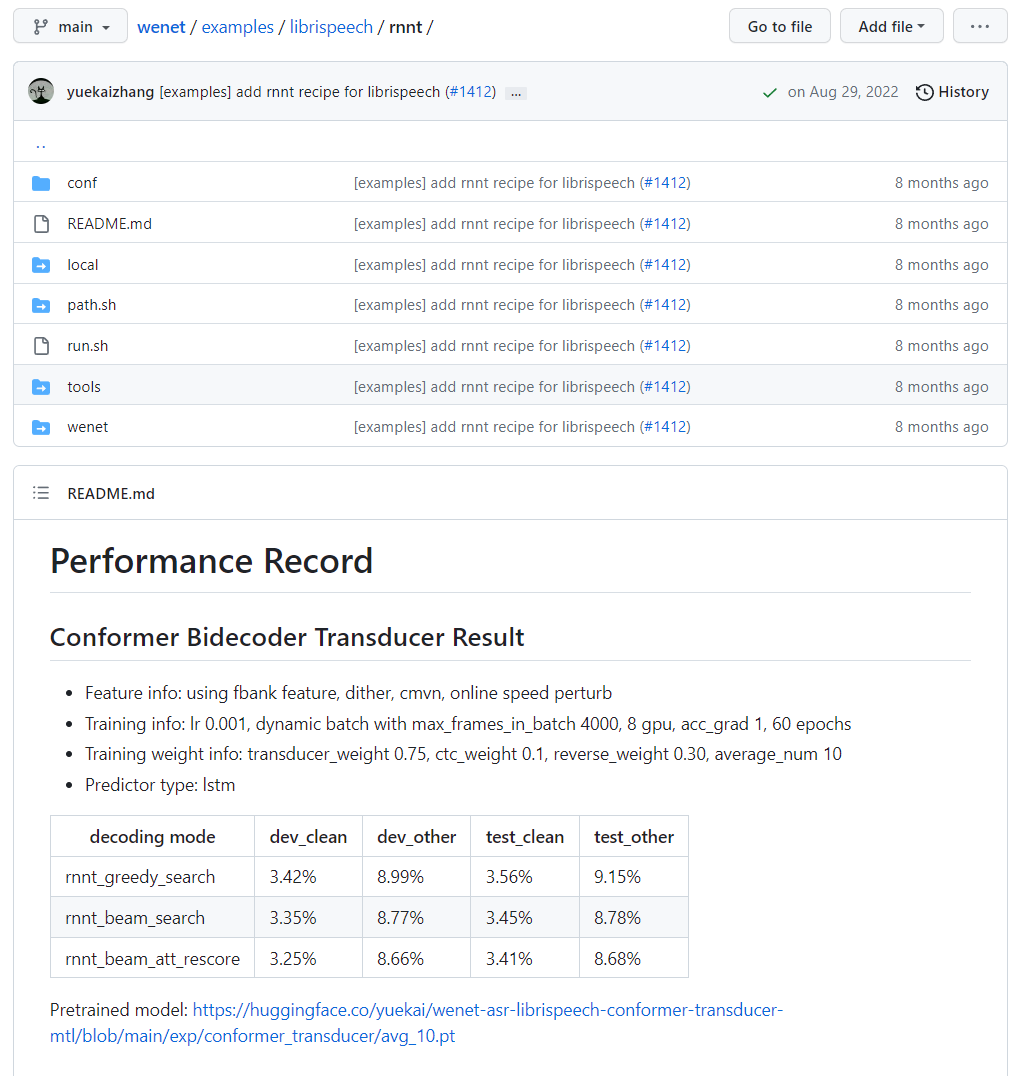The width and height of the screenshot is (1019, 1076).
Task: Open the examples breadcrumb
Action: 237,26
